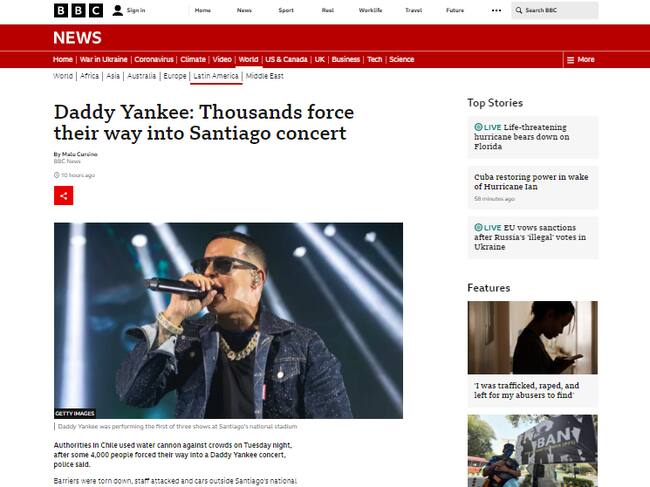Screen dimensions: 650x487
Task: Click the LIVE icon on hurricane story
Action: click(478, 127)
